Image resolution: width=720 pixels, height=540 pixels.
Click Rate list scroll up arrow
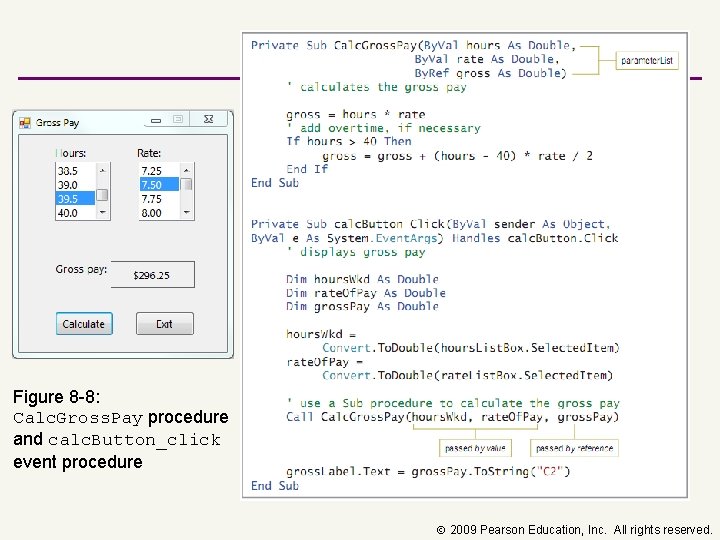tap(186, 170)
